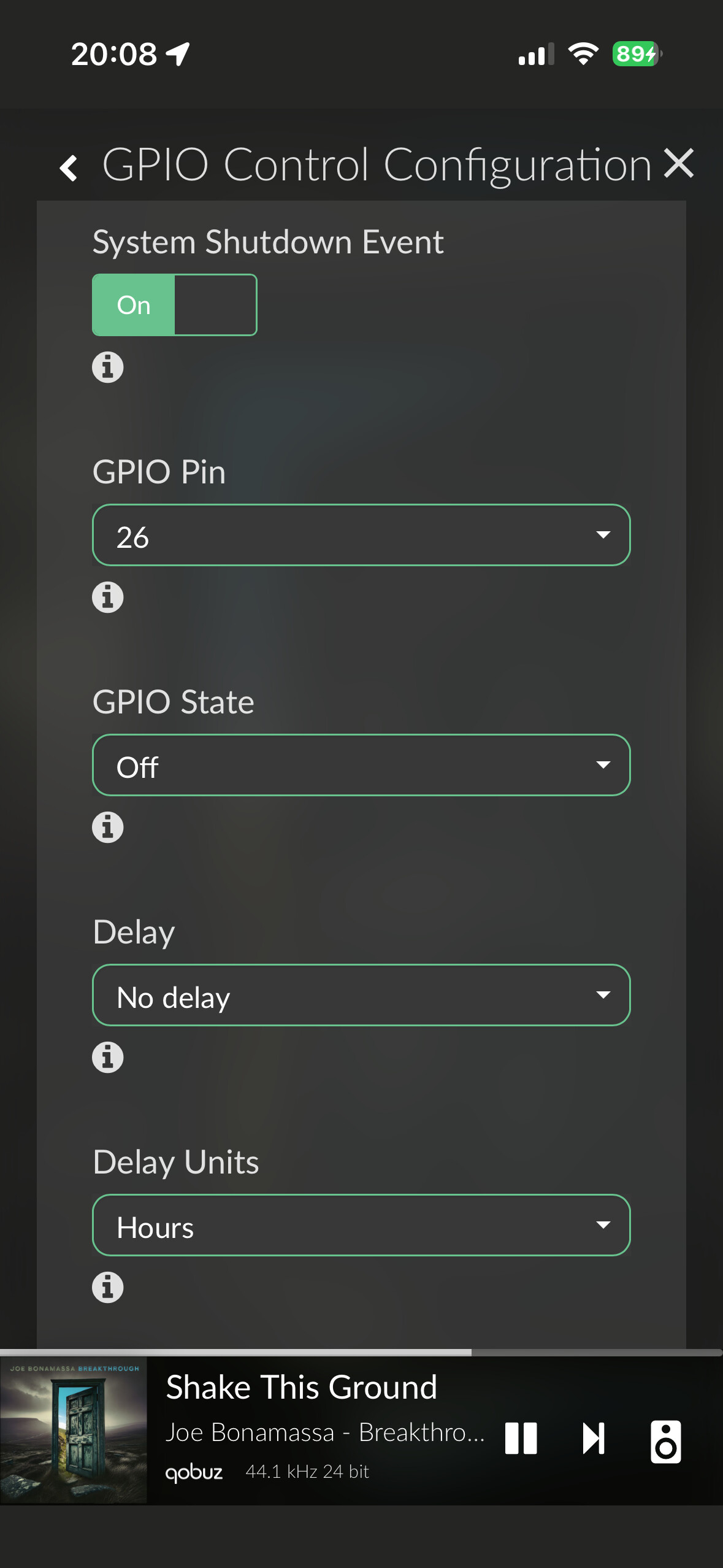The image size is (723, 1568).
Task: Close the GPIO Control Configuration panel
Action: [679, 164]
